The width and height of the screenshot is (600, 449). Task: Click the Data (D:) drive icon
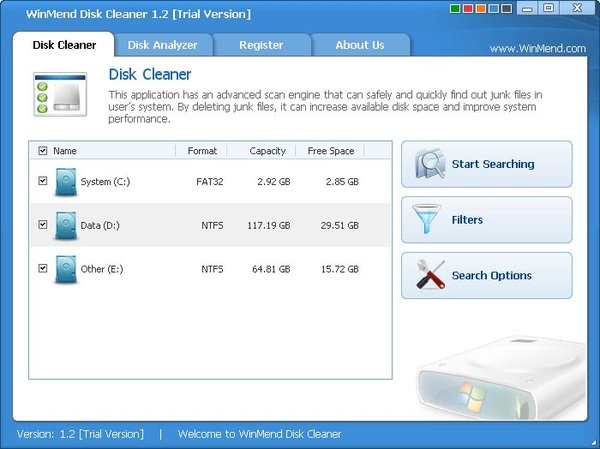point(65,225)
